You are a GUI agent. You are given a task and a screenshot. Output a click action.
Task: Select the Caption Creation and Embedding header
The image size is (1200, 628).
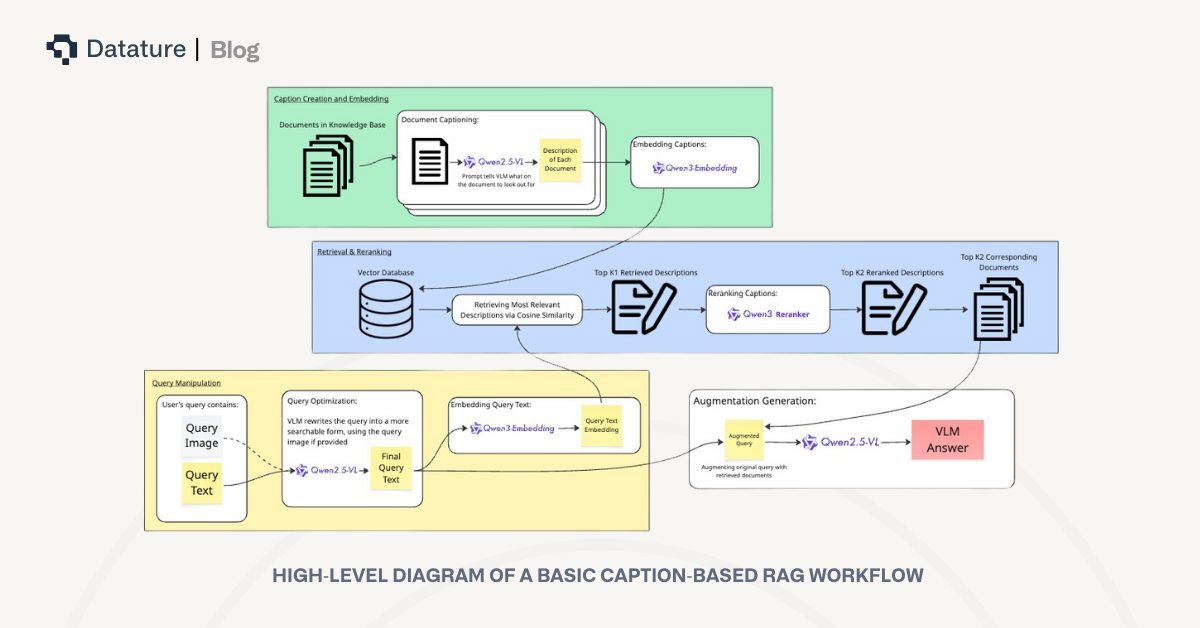pyautogui.click(x=330, y=98)
